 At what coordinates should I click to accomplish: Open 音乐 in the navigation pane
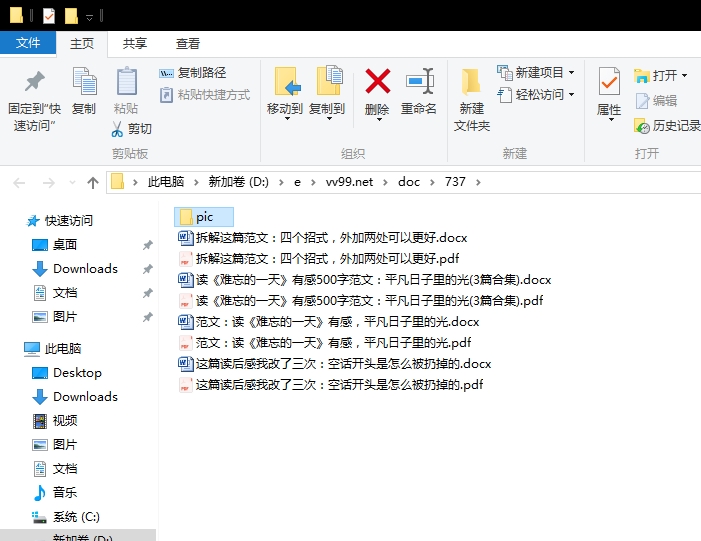click(55, 493)
